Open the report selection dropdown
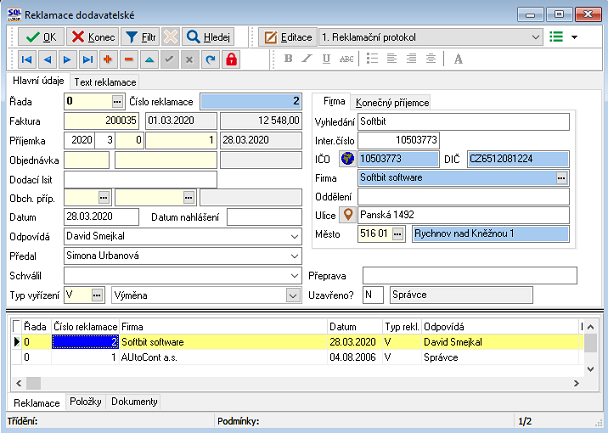Viewport: 608px width, 433px height. click(535, 37)
